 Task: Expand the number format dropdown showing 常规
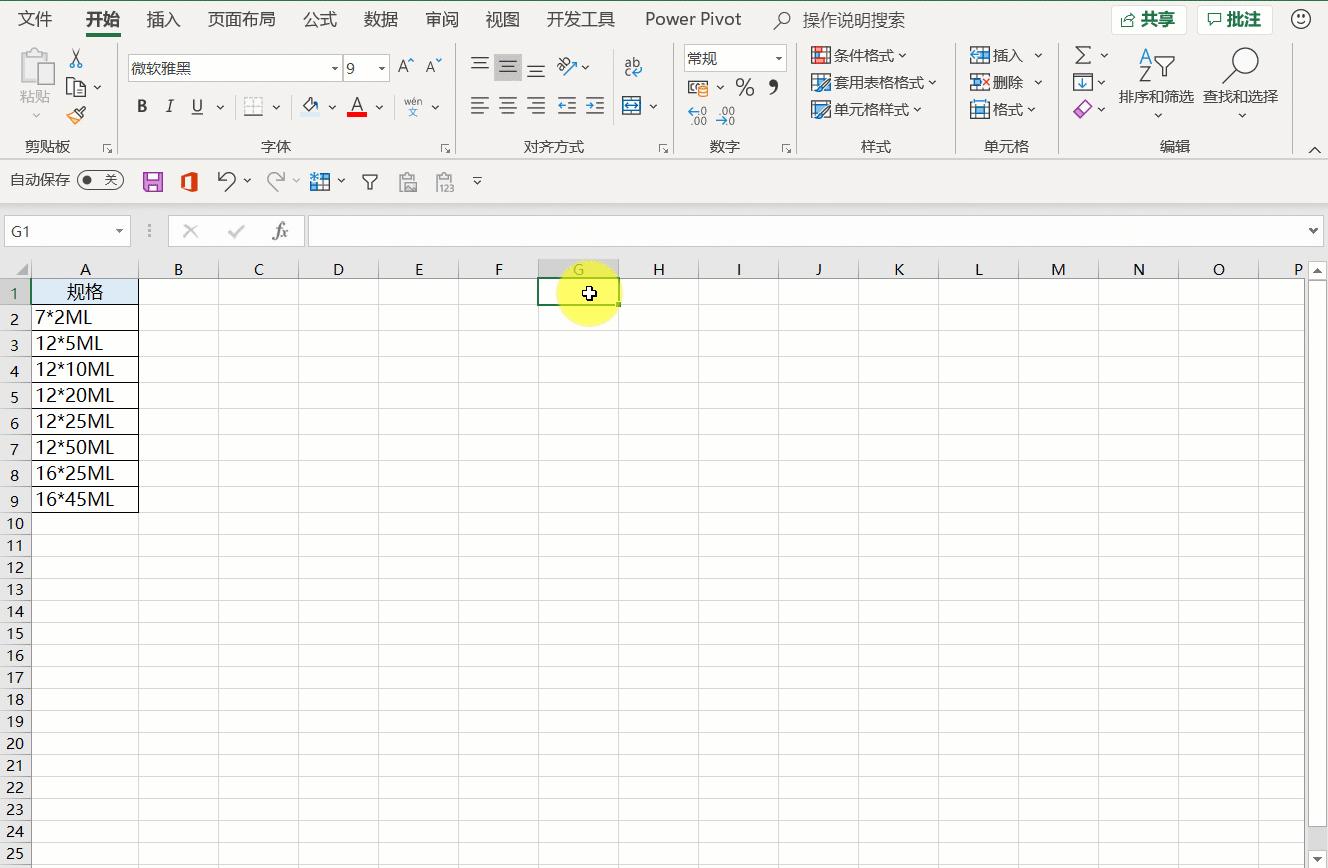point(779,58)
